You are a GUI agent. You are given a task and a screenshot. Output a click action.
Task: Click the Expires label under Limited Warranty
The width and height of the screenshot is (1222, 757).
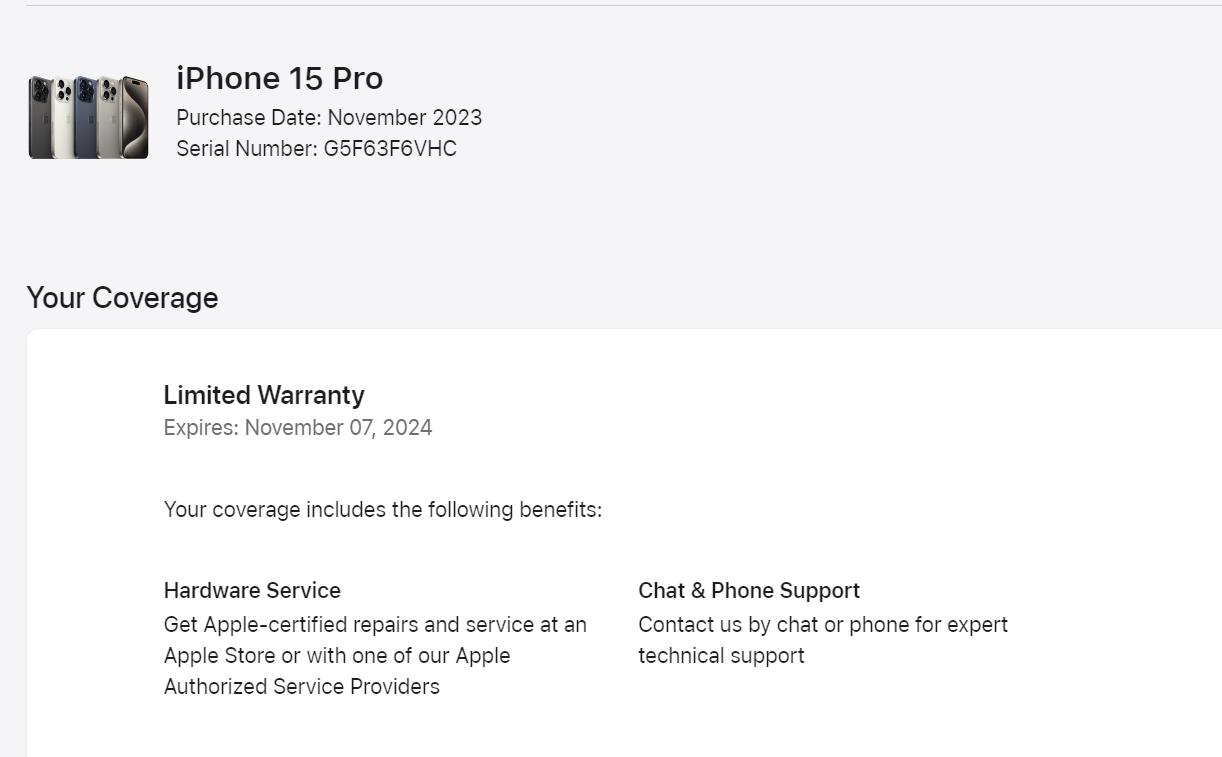[201, 428]
